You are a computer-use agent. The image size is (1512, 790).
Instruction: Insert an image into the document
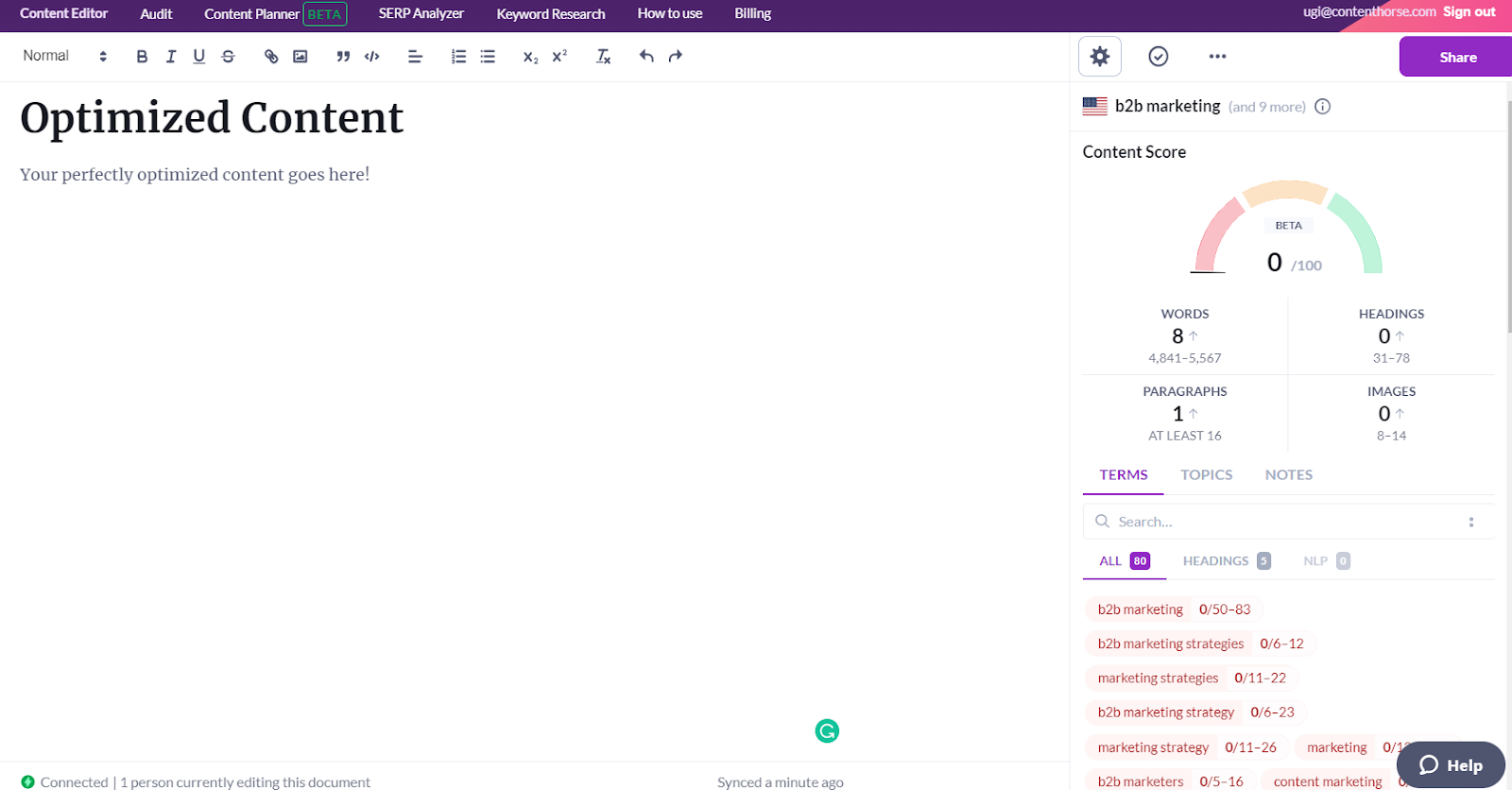(x=301, y=57)
